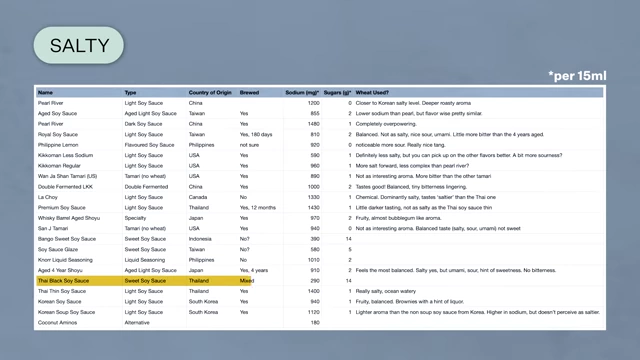Click the 'Really salty, ocean watery' note
The width and height of the screenshot is (640, 360).
(x=385, y=291)
